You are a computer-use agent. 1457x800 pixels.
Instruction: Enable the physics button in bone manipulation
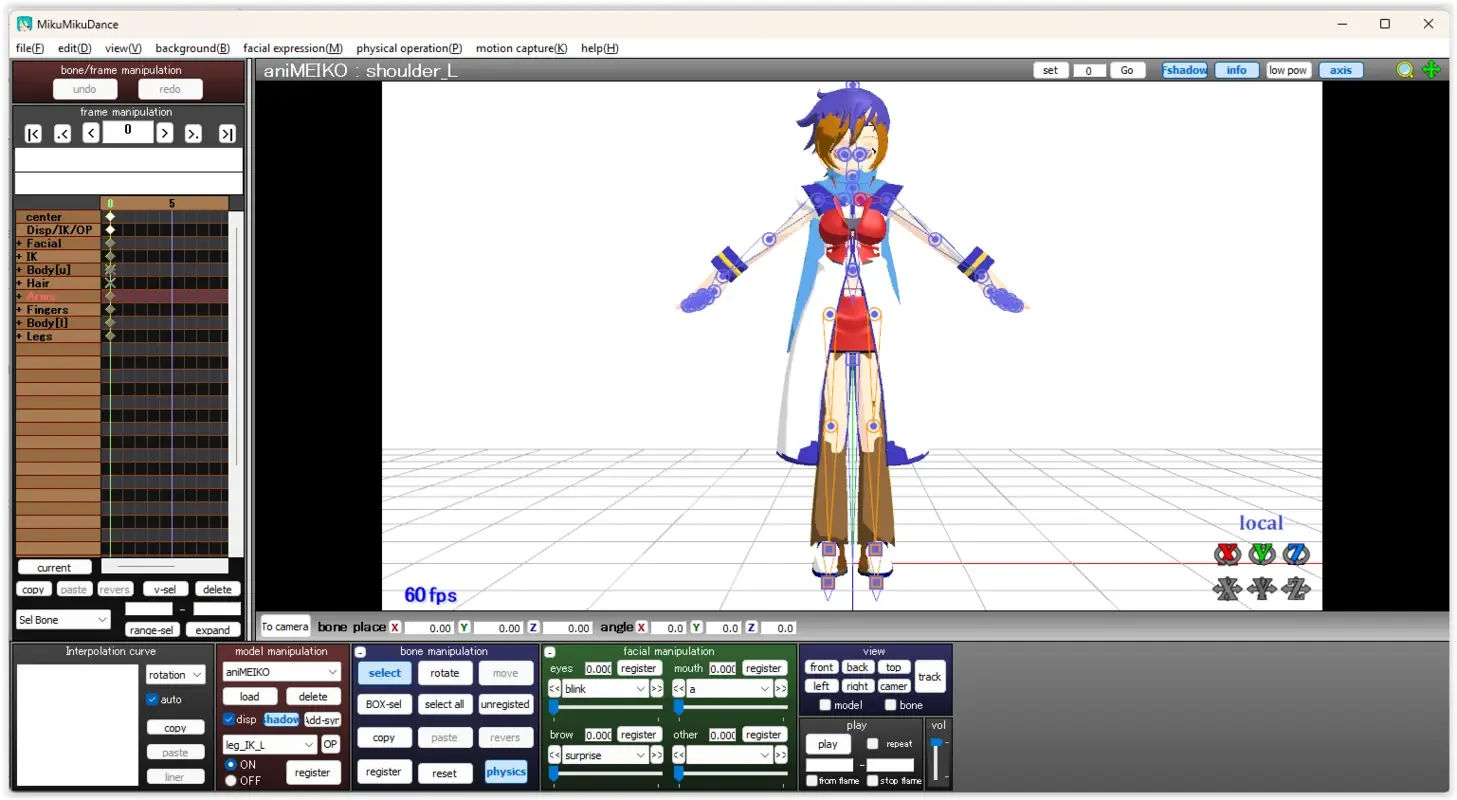coord(505,771)
